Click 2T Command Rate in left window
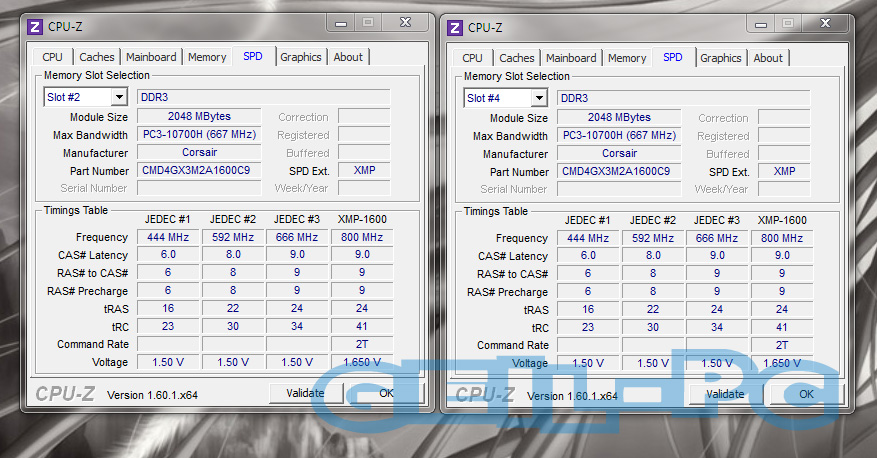 (x=362, y=344)
